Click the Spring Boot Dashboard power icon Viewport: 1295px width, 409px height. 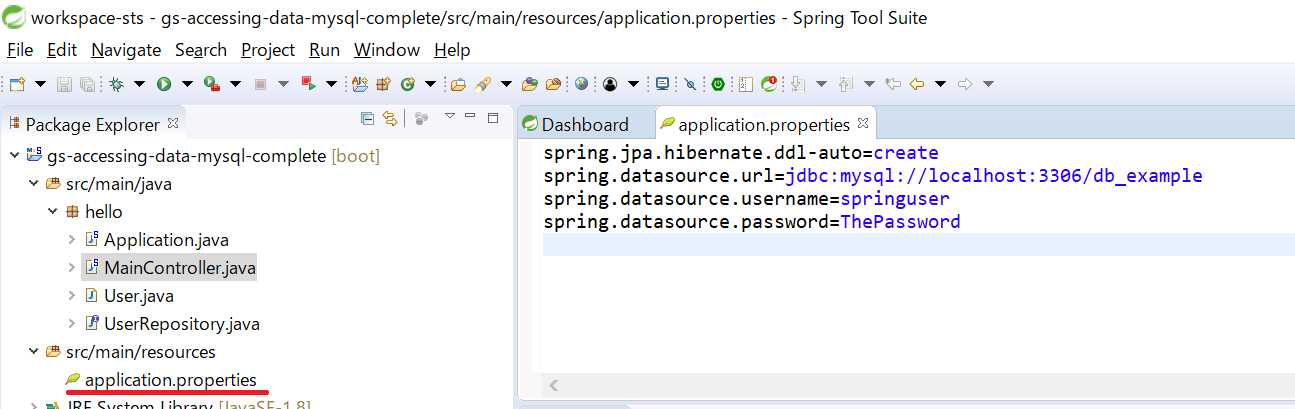pyautogui.click(x=718, y=84)
